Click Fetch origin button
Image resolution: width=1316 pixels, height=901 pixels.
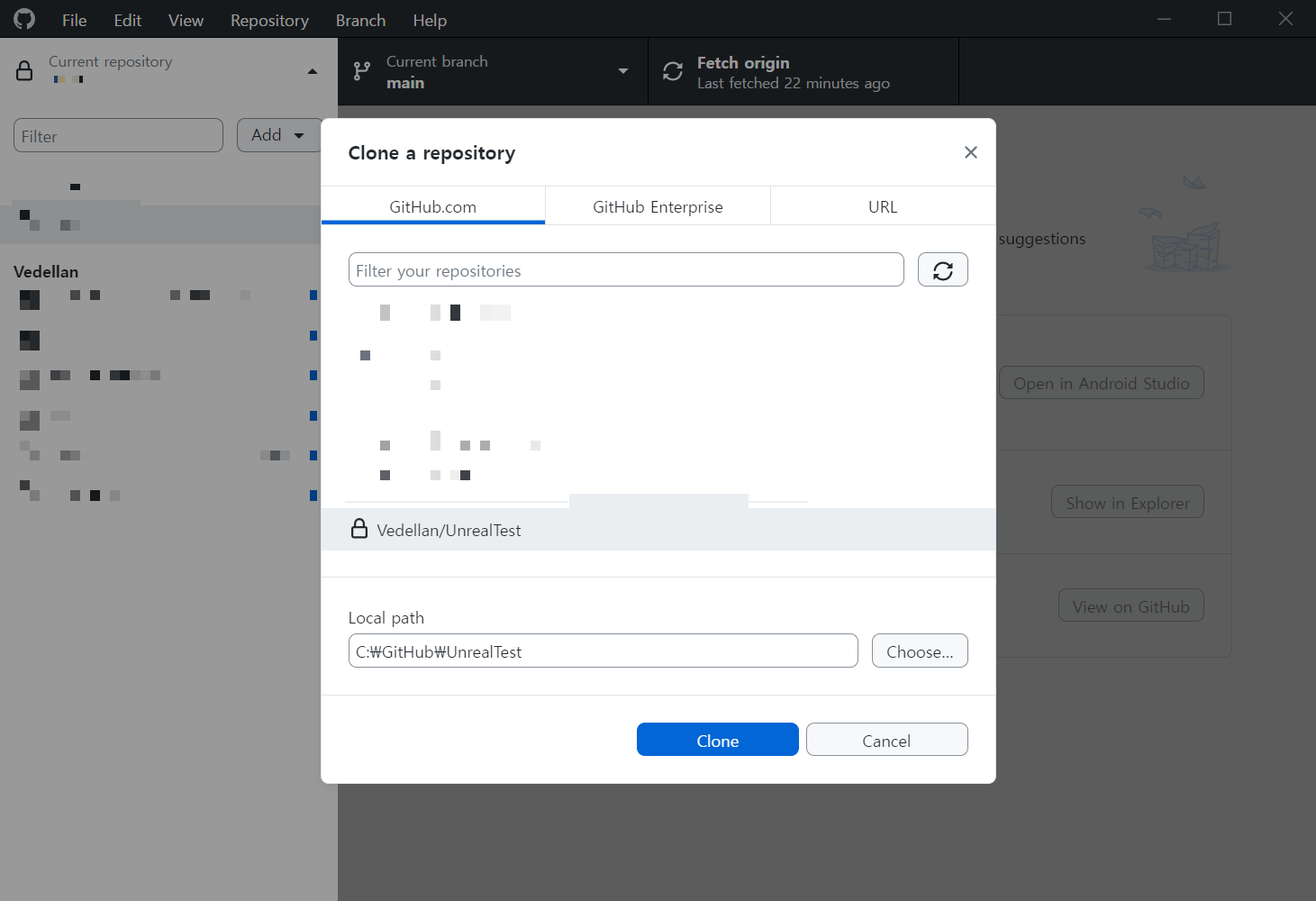[x=803, y=71]
